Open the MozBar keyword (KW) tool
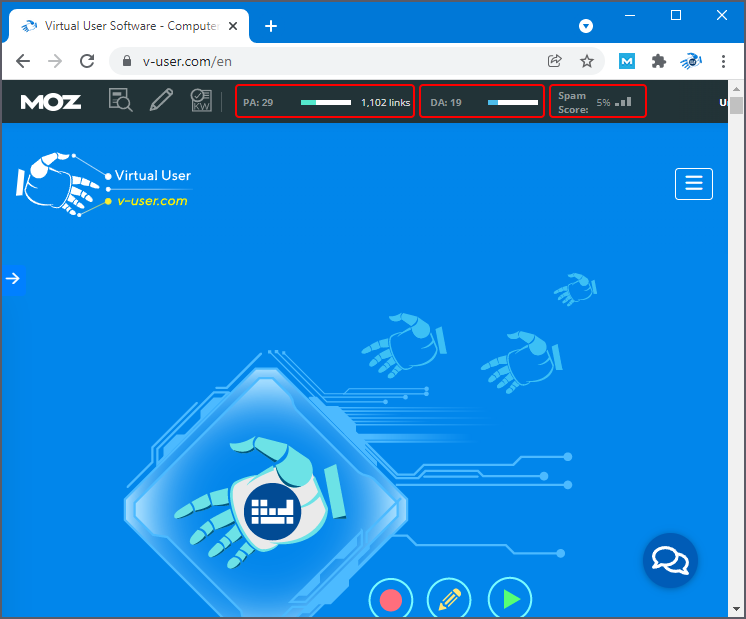 (201, 100)
